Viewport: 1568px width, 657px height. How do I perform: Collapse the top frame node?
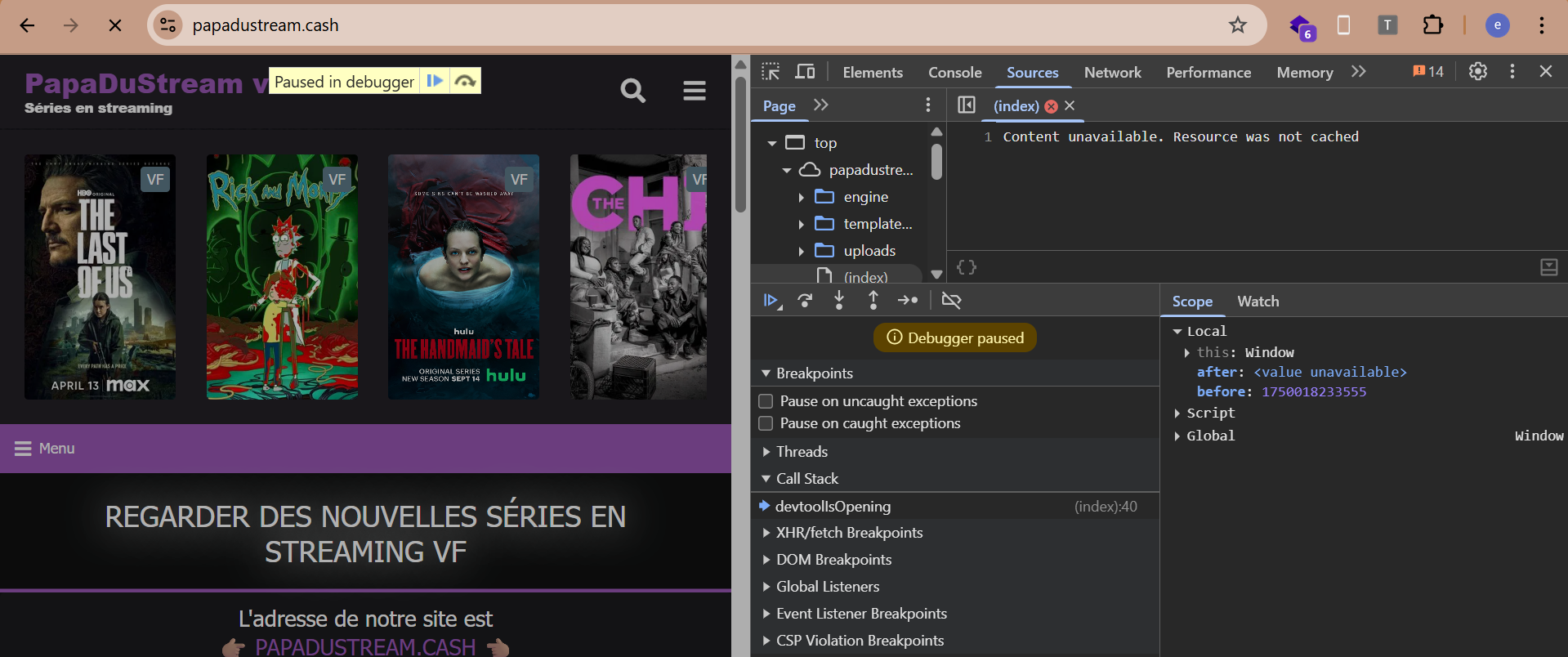(772, 143)
